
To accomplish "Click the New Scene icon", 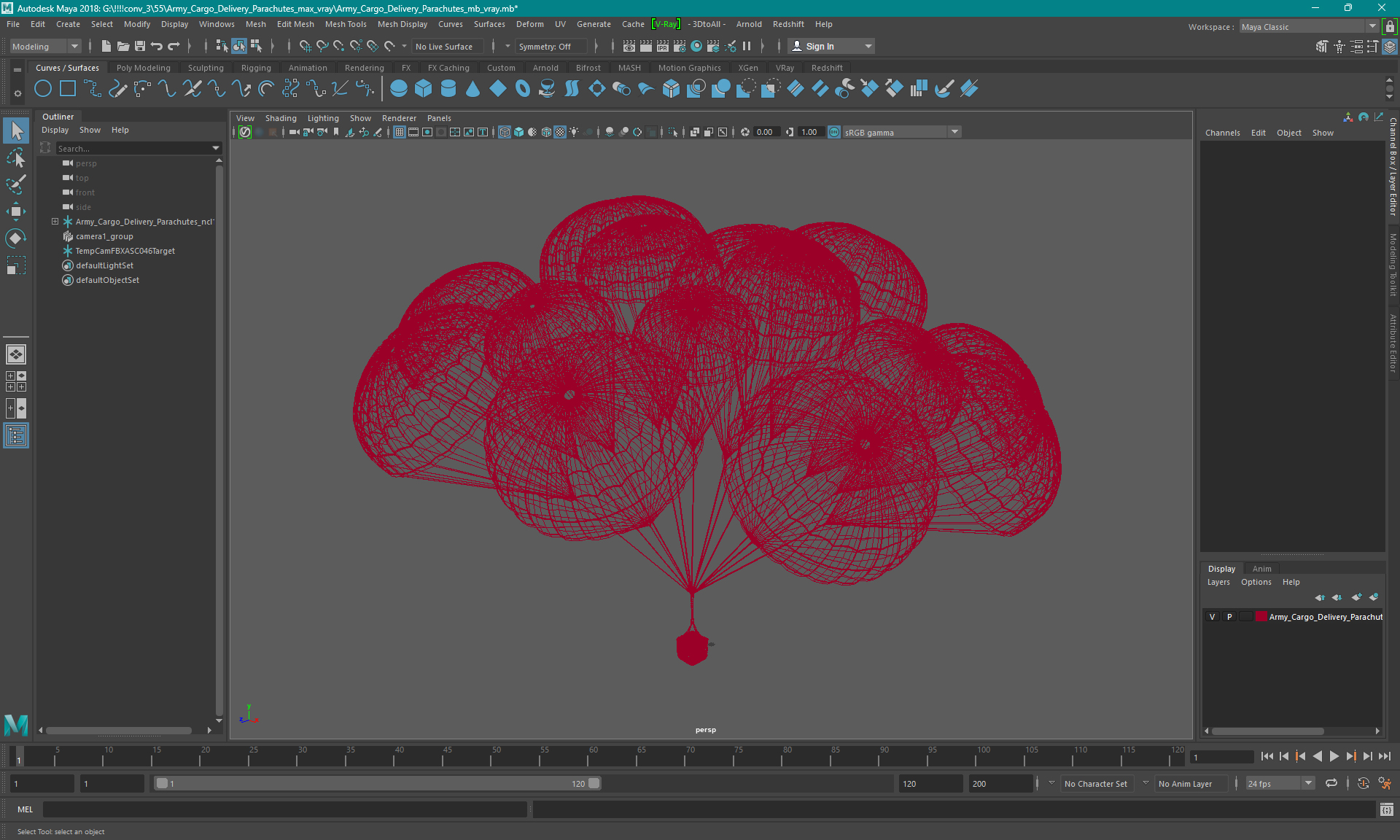I will pyautogui.click(x=106, y=46).
